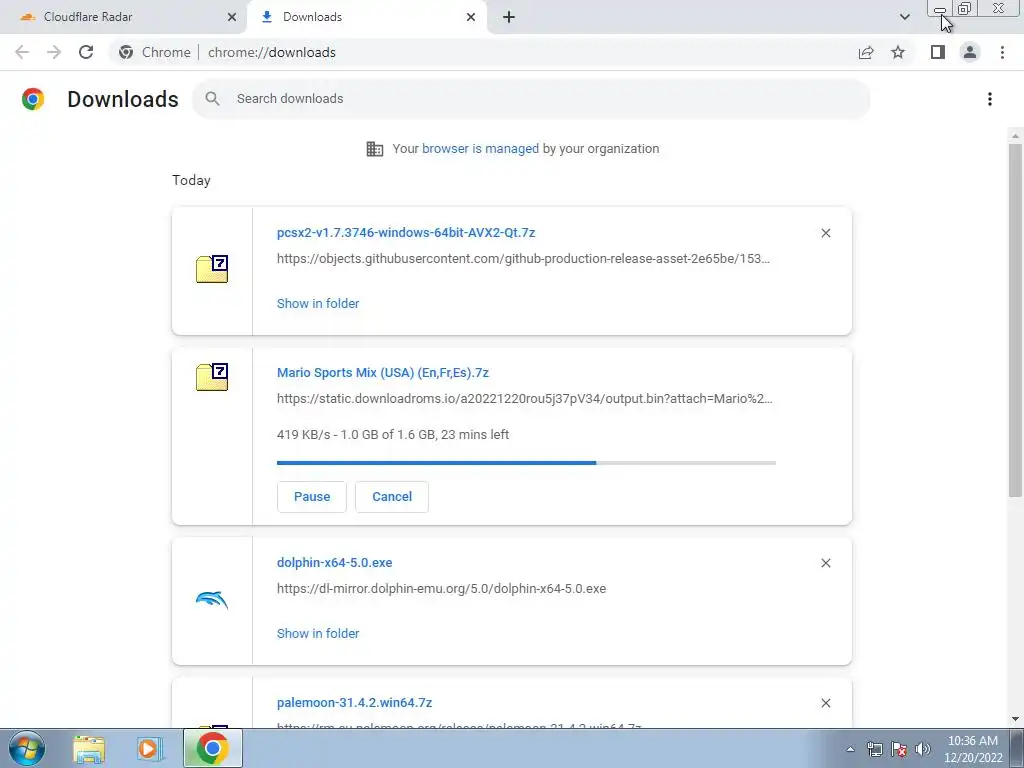The image size is (1024, 768).
Task: Open the Chrome three-dot main menu
Action: tap(1002, 52)
